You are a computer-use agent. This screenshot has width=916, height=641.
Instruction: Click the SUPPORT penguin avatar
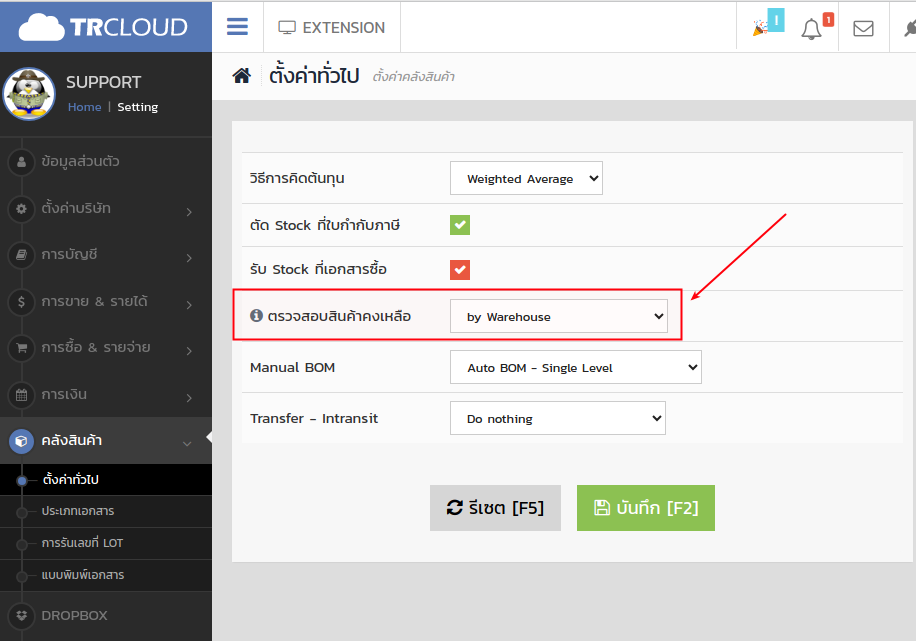click(29, 93)
